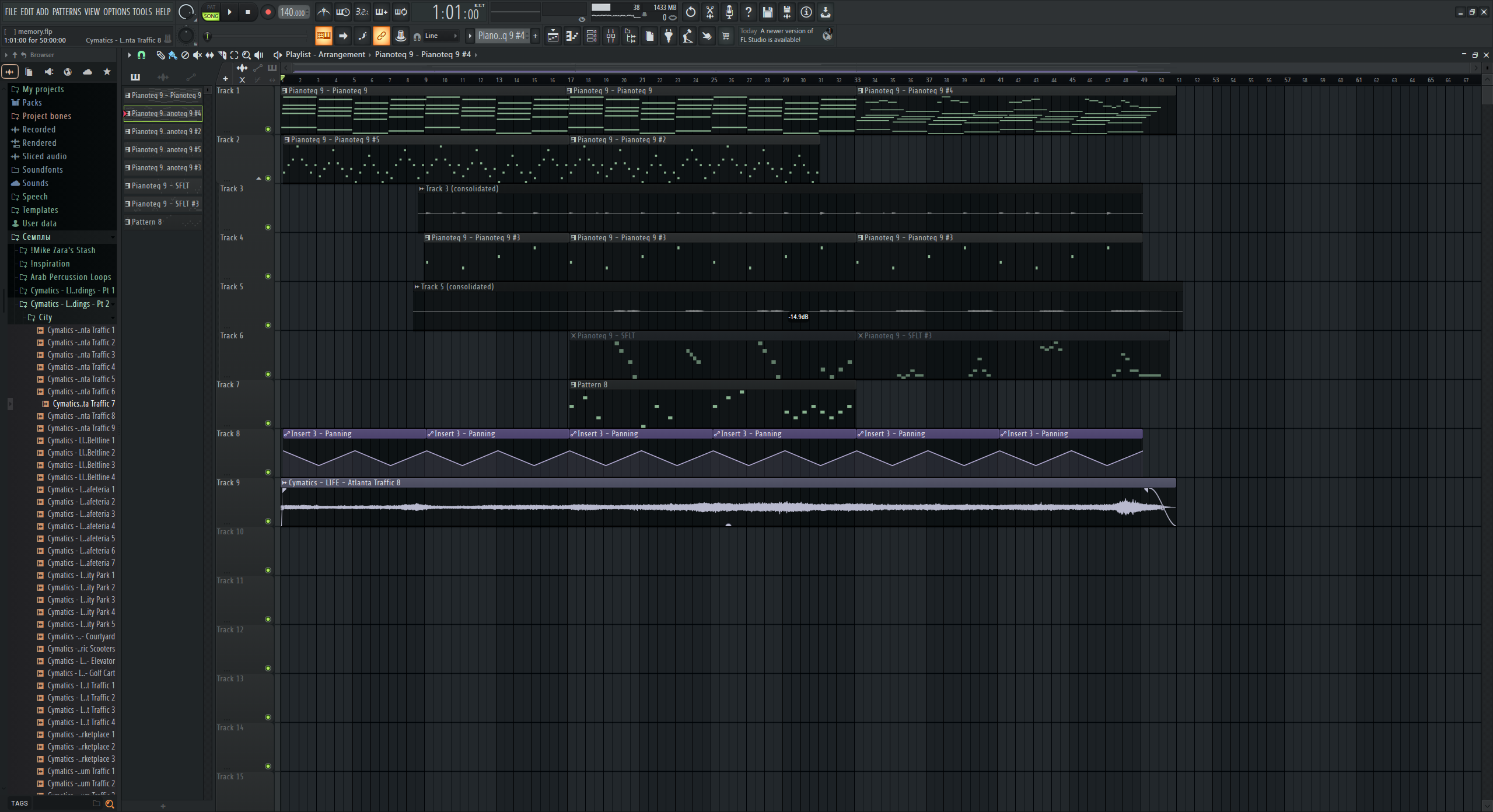Click the main volume knob
Viewport: 1493px width, 812px height.
click(186, 12)
